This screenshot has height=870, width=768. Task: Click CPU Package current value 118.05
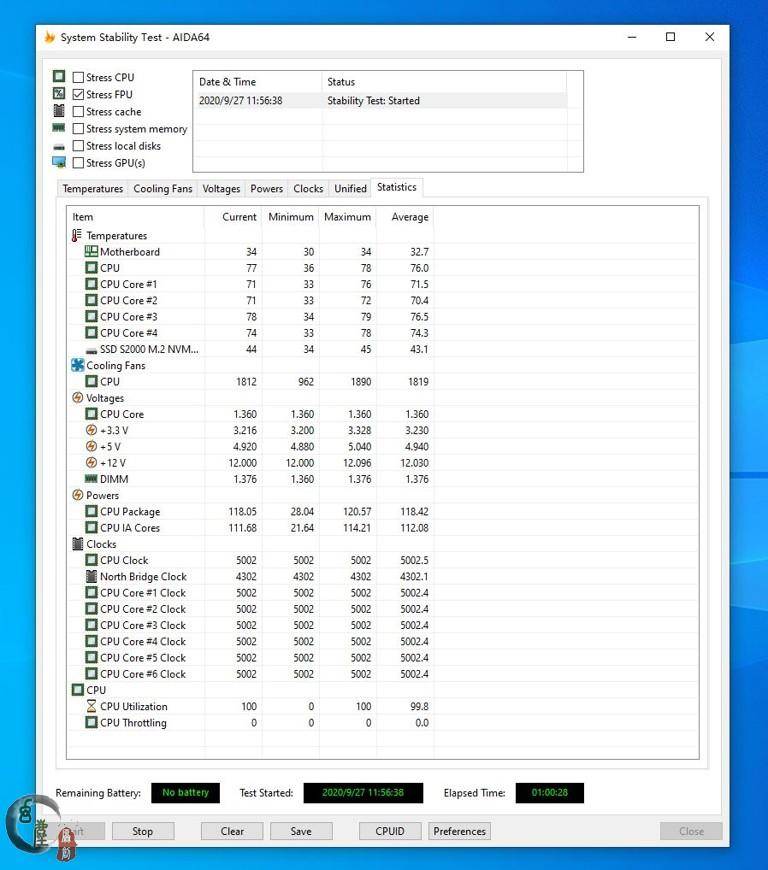point(242,512)
